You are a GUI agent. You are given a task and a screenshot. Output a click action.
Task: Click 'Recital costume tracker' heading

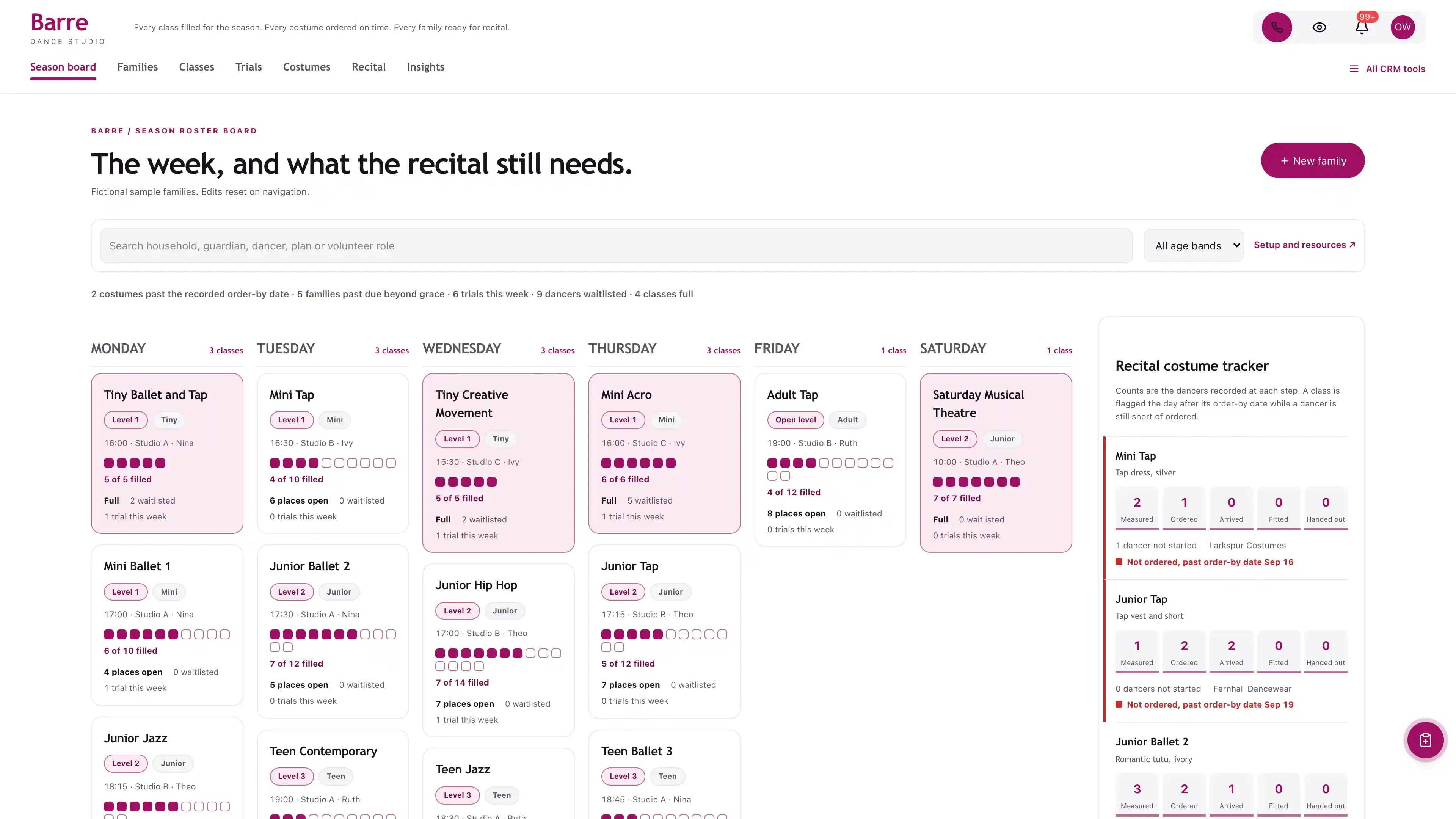(1191, 366)
